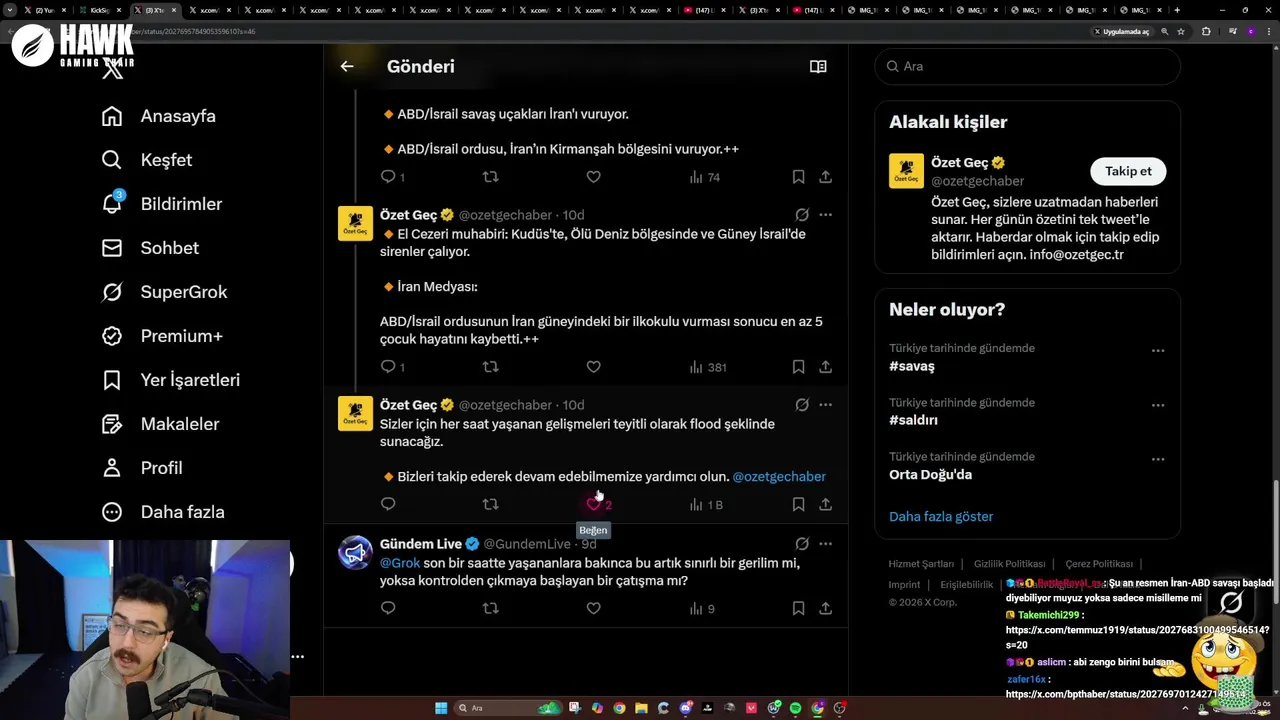
Task: Open Spotify from the taskbar
Action: (795, 708)
